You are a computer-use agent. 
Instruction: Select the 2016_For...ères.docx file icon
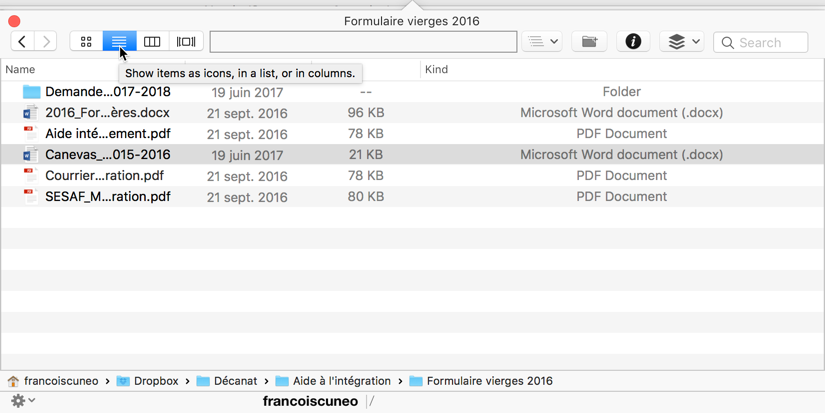[31, 113]
